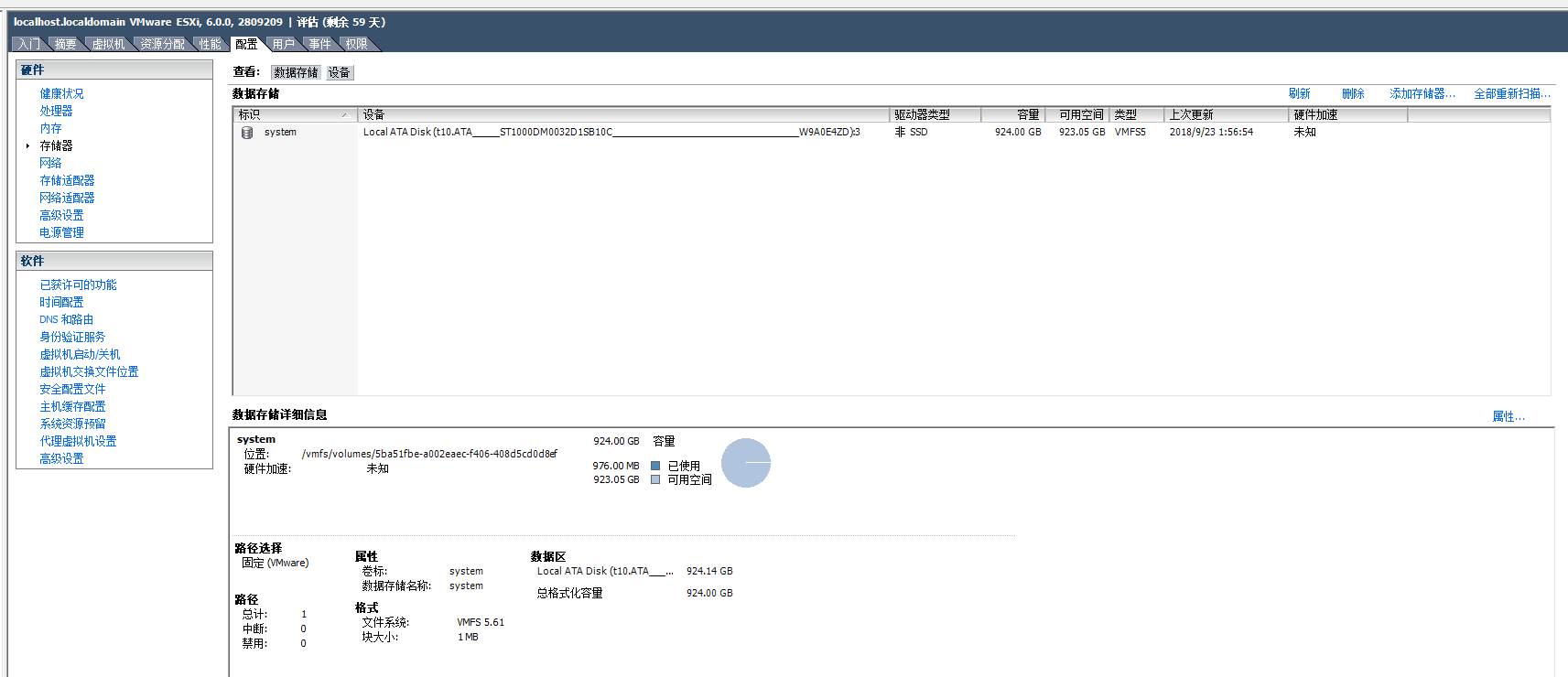
Task: Switch to the 摘要 tab
Action: click(x=65, y=44)
